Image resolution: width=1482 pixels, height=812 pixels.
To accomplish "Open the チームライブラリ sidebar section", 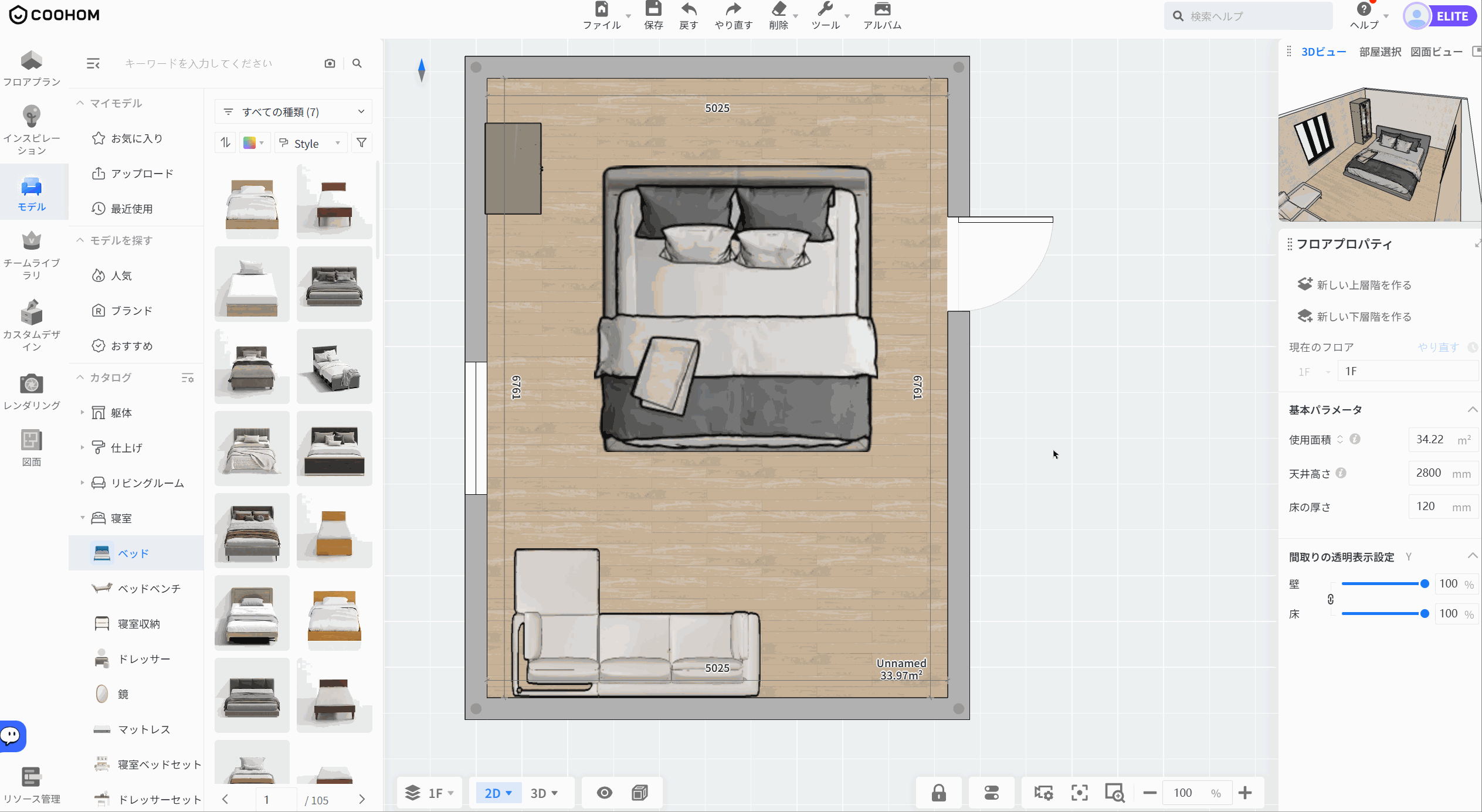I will [32, 255].
